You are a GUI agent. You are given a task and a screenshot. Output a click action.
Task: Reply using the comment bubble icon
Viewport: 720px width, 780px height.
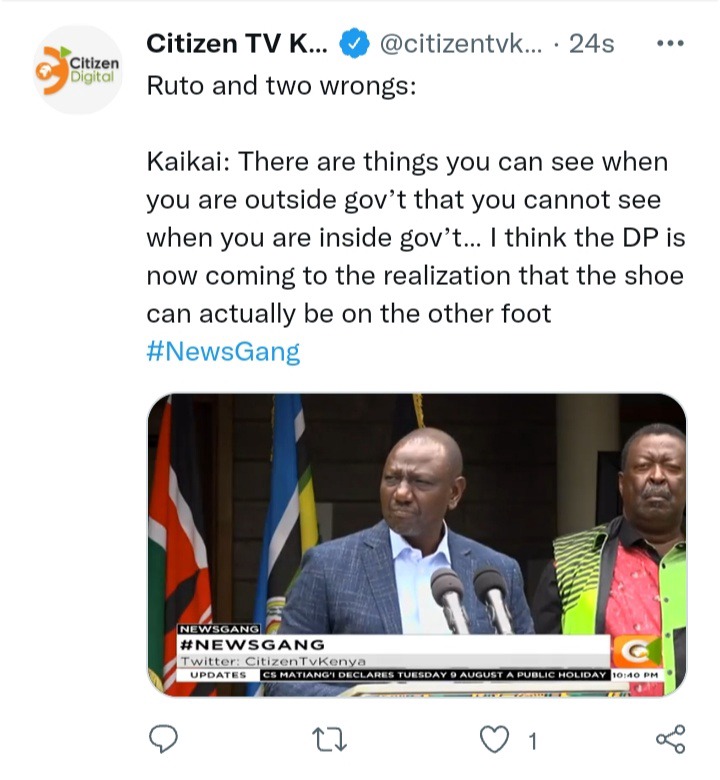(x=164, y=739)
